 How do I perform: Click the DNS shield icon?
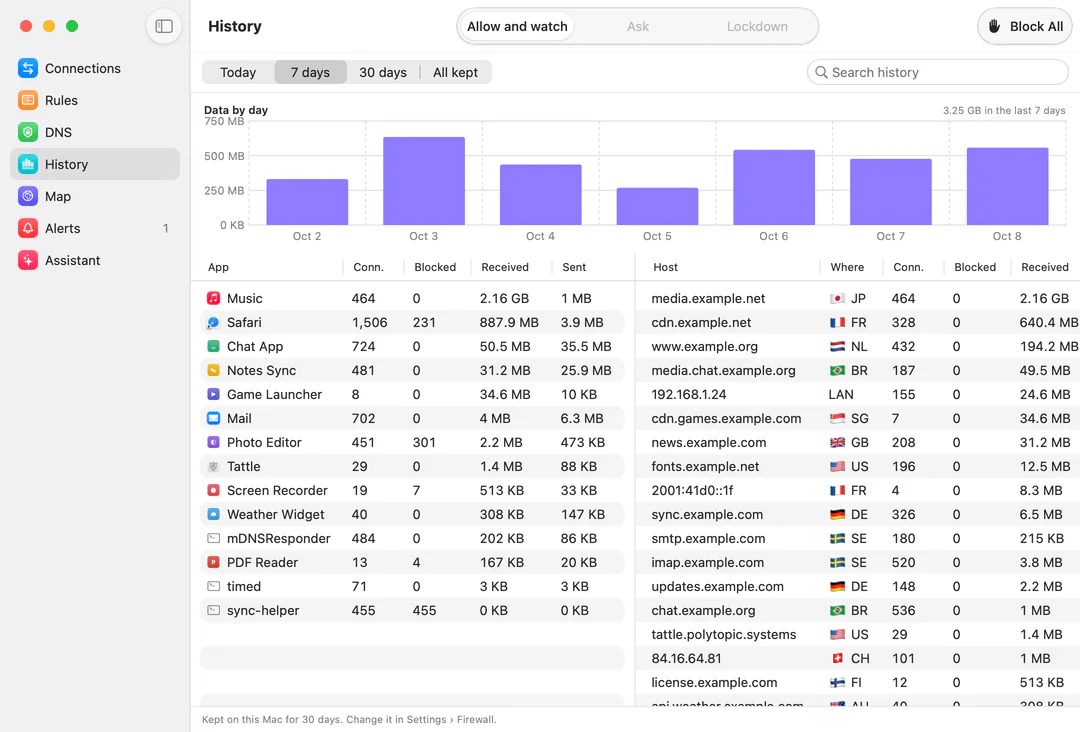coord(28,132)
